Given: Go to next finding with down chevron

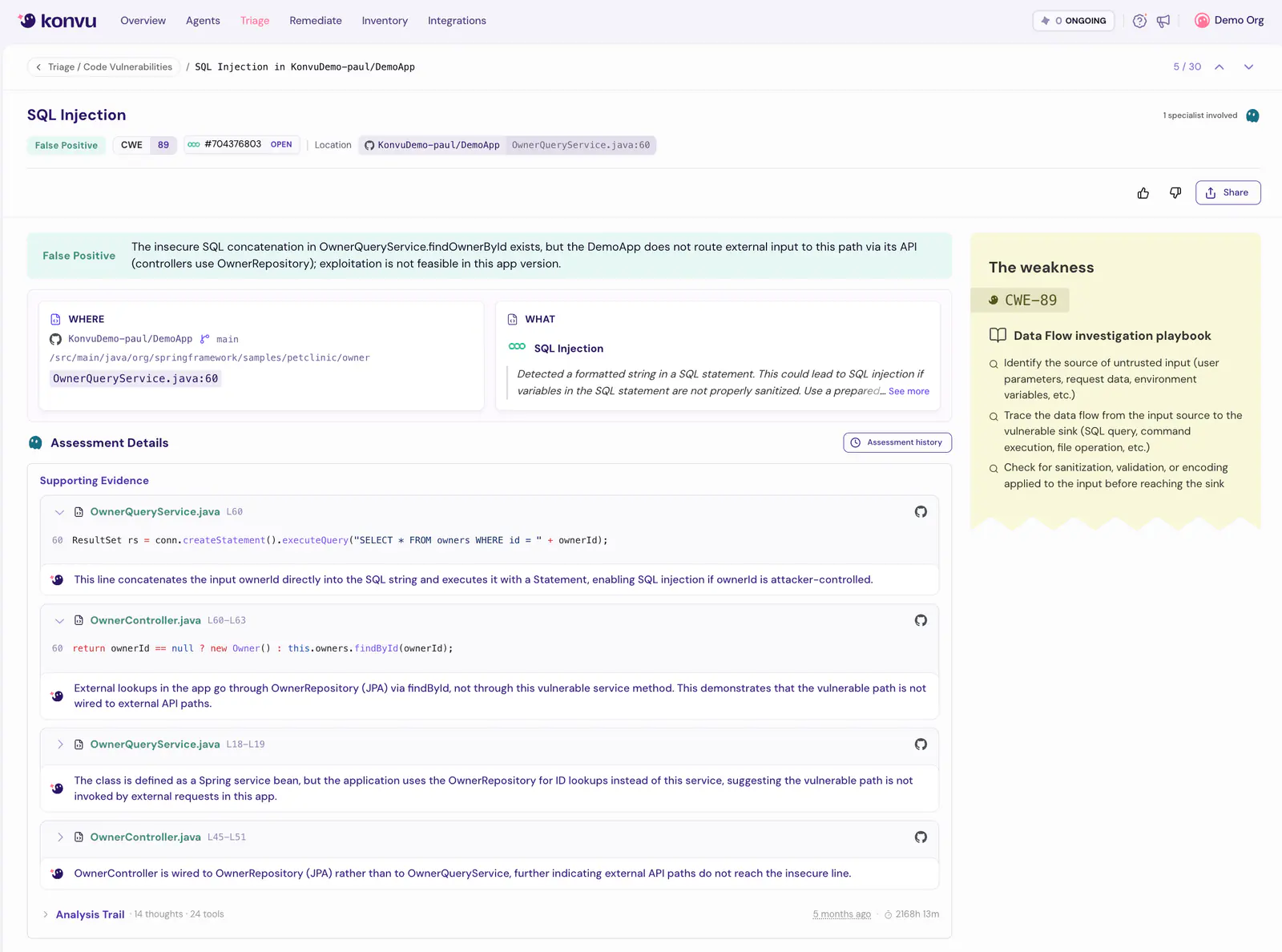Looking at the screenshot, I should (x=1248, y=67).
